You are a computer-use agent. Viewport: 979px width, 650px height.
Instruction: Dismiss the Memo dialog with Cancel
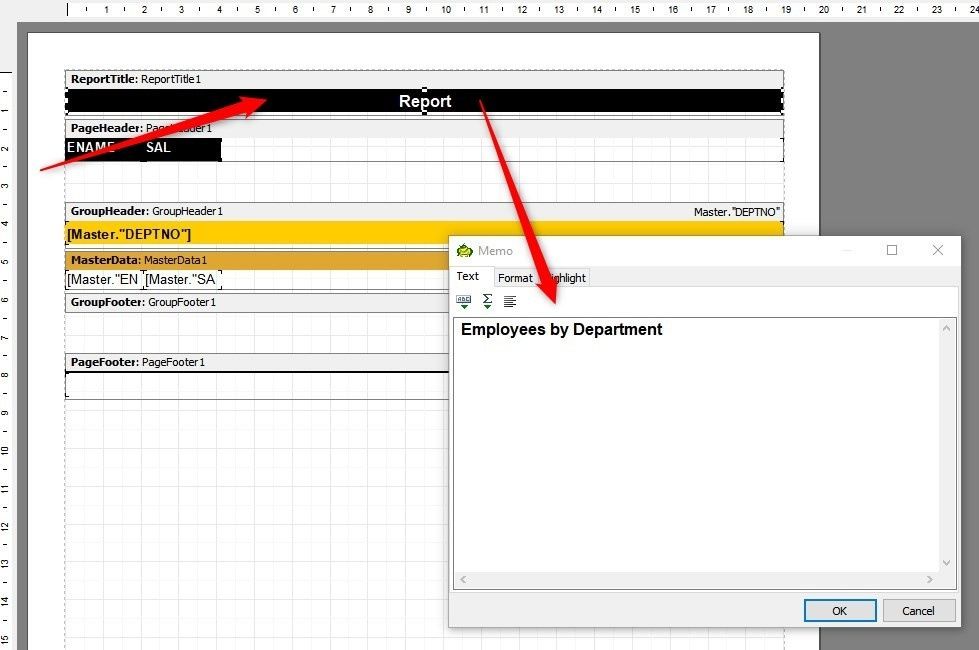point(917,610)
